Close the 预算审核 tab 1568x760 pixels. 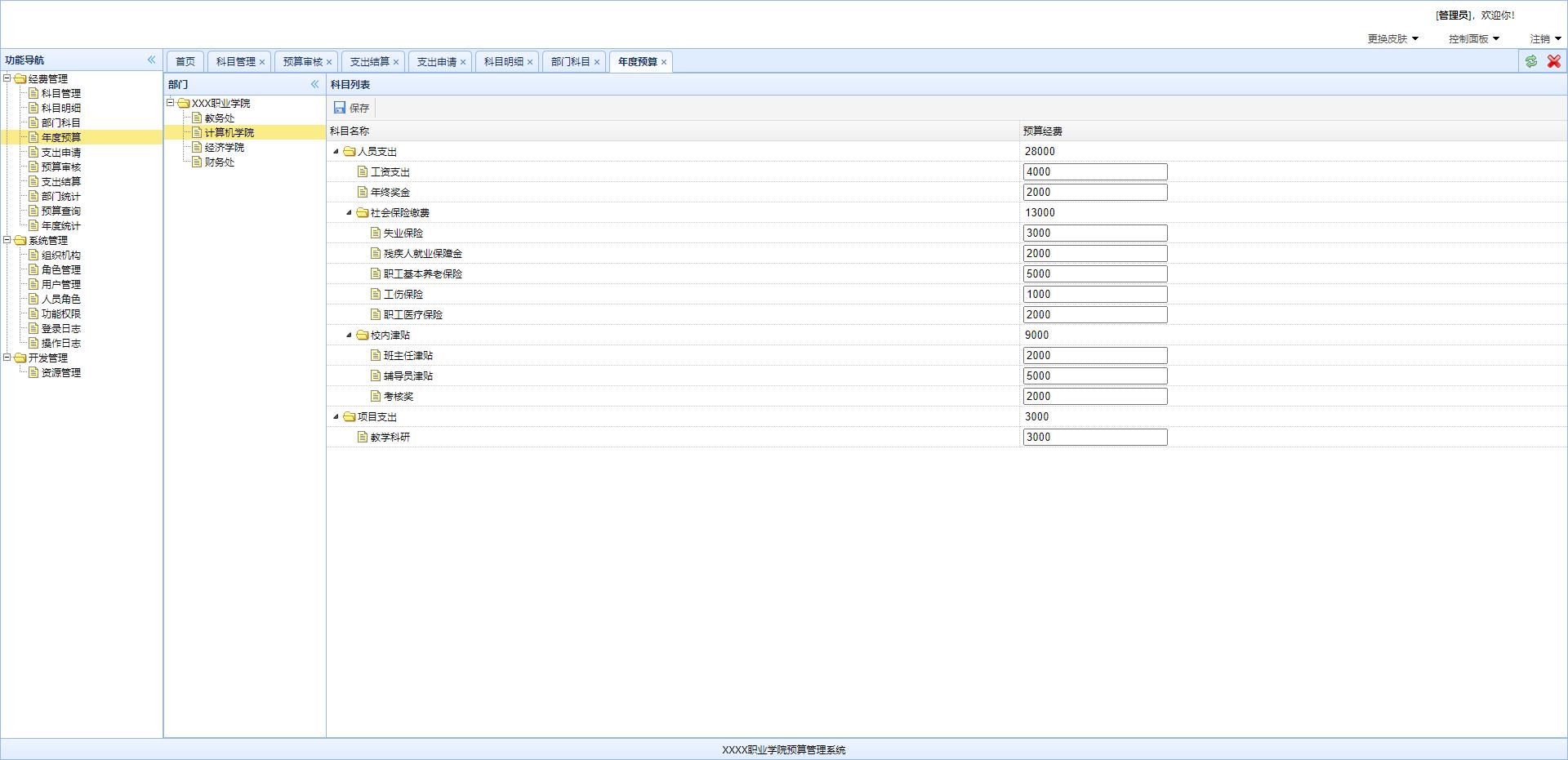click(x=329, y=62)
